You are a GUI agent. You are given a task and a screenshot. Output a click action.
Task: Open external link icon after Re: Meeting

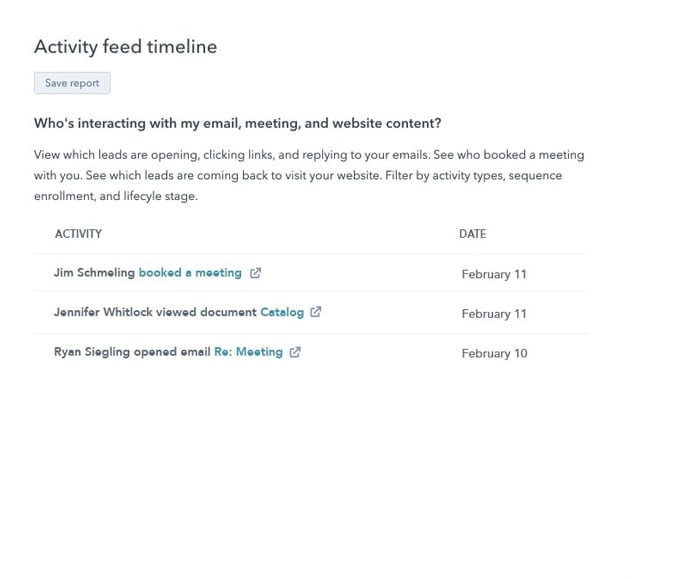click(295, 352)
